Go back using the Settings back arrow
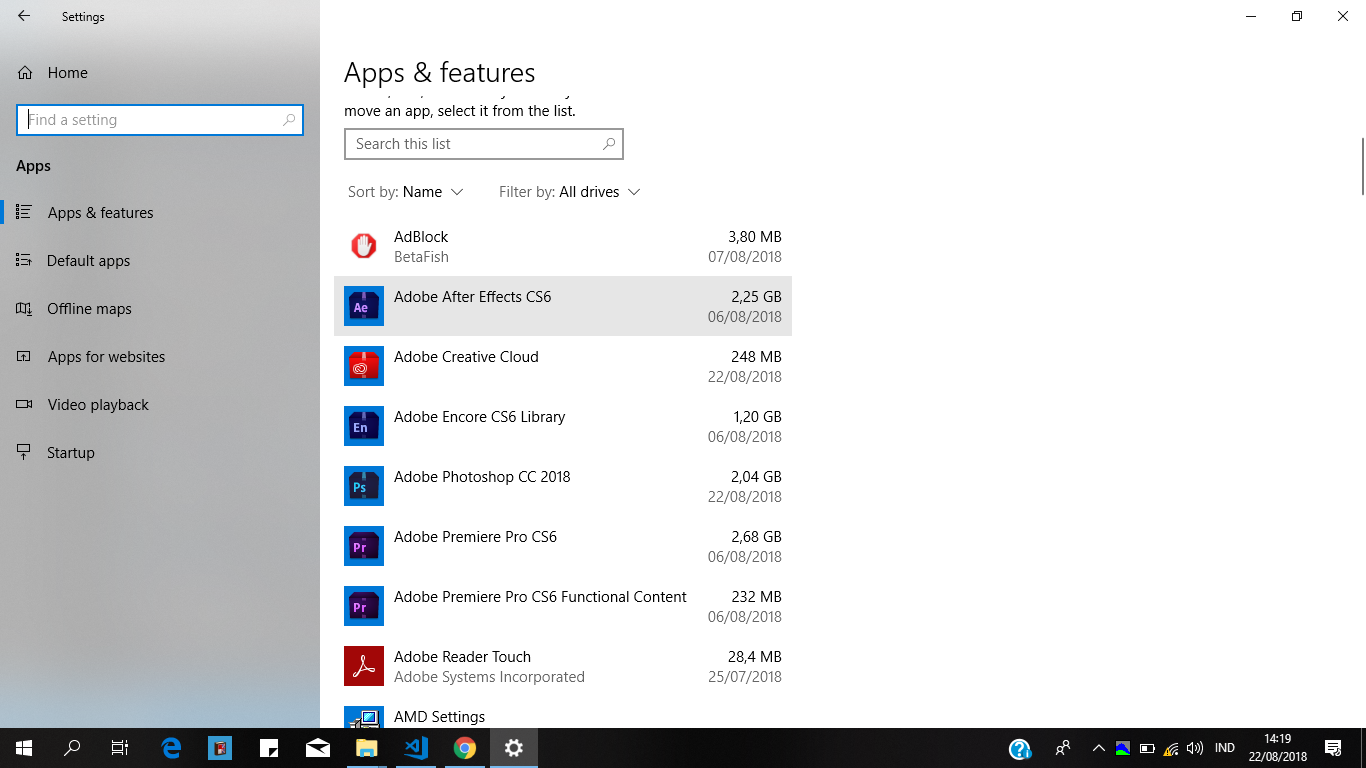Image resolution: width=1366 pixels, height=768 pixels. pos(24,16)
